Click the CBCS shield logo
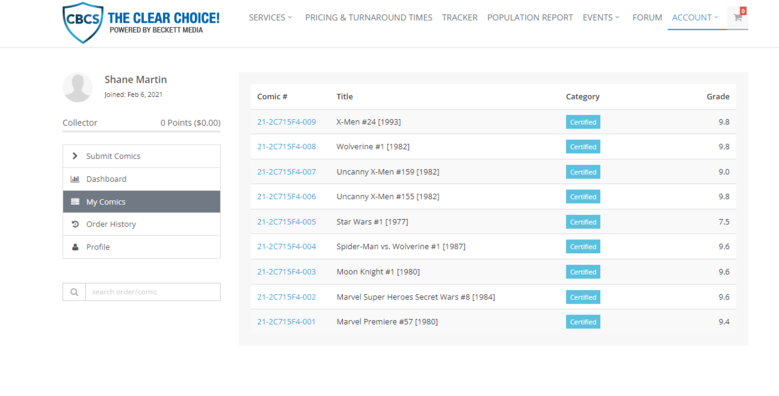 83,22
